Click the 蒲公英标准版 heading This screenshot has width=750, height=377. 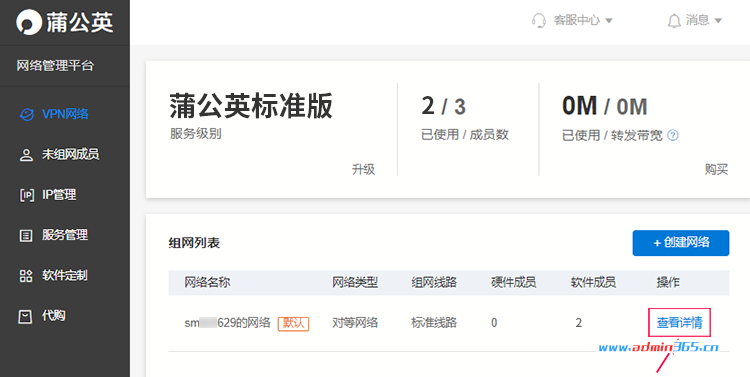coord(251,106)
